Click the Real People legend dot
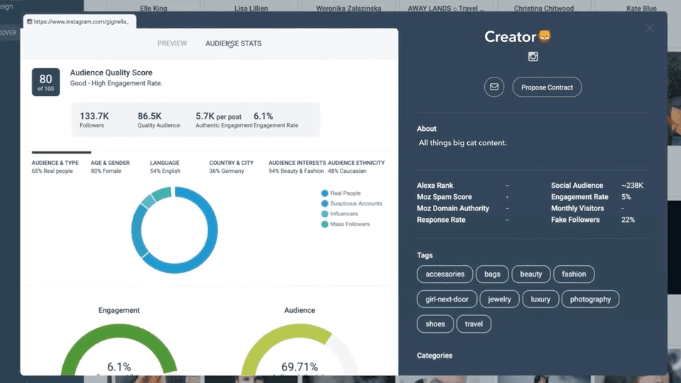Image resolution: width=681 pixels, height=383 pixels. 324,193
